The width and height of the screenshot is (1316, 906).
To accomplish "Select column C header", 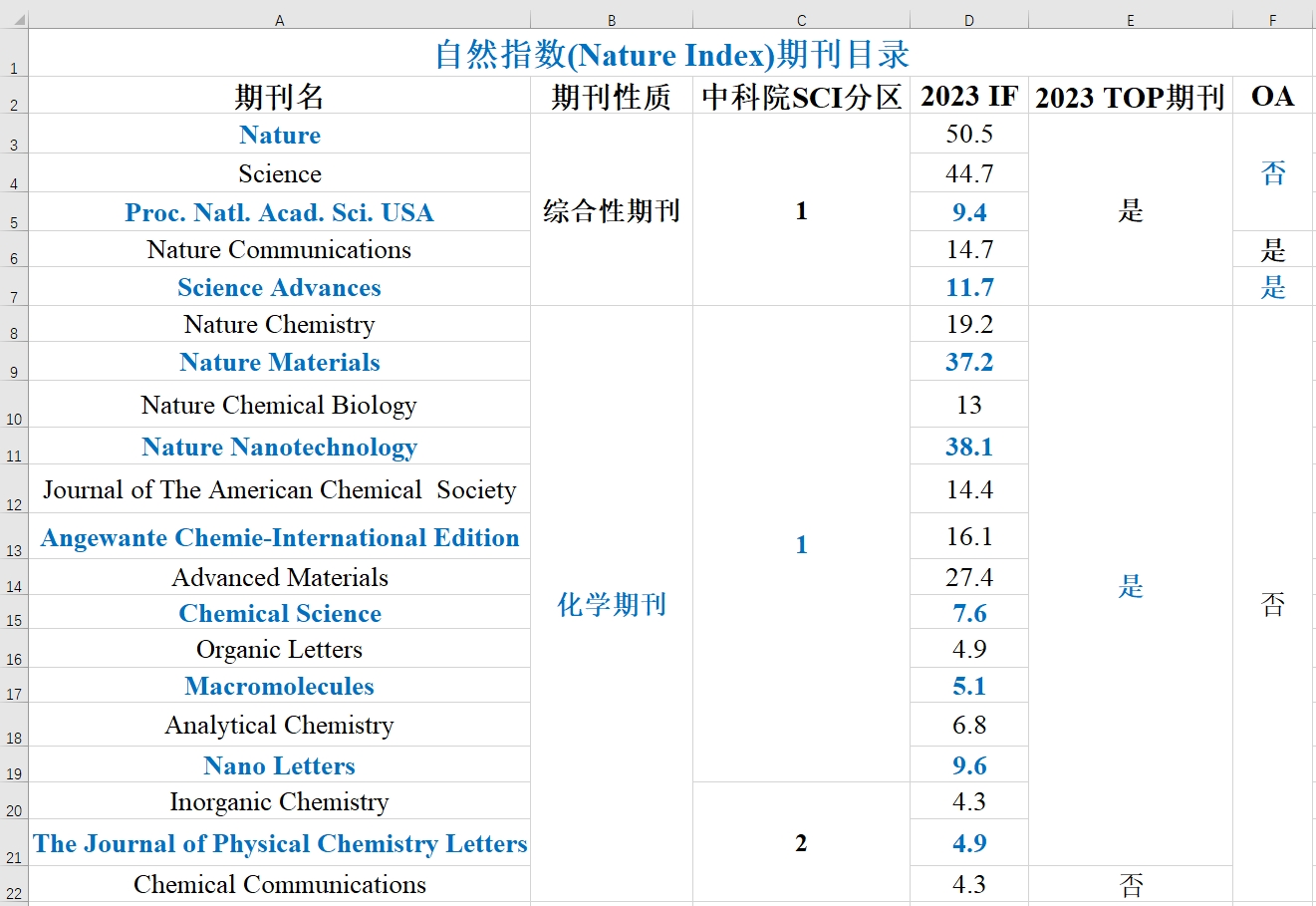I will pyautogui.click(x=801, y=20).
